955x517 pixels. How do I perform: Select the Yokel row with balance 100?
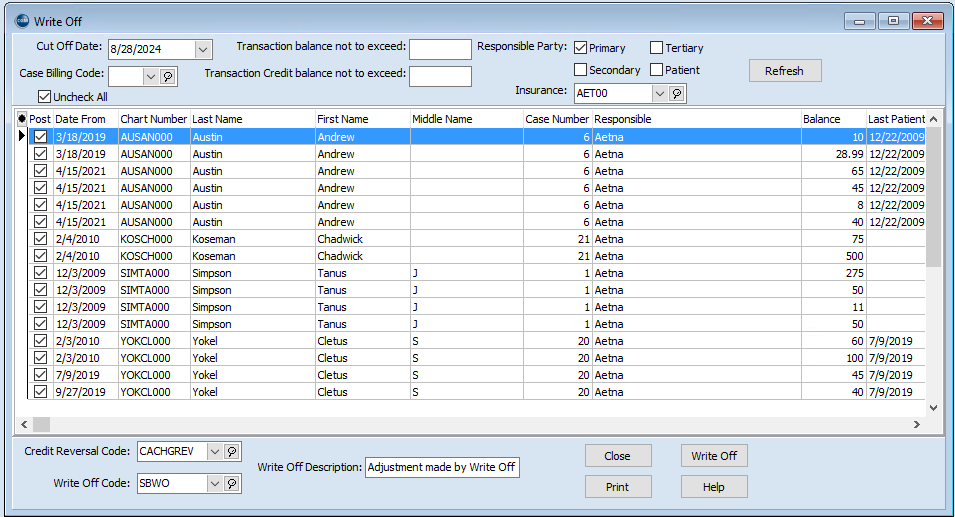478,358
